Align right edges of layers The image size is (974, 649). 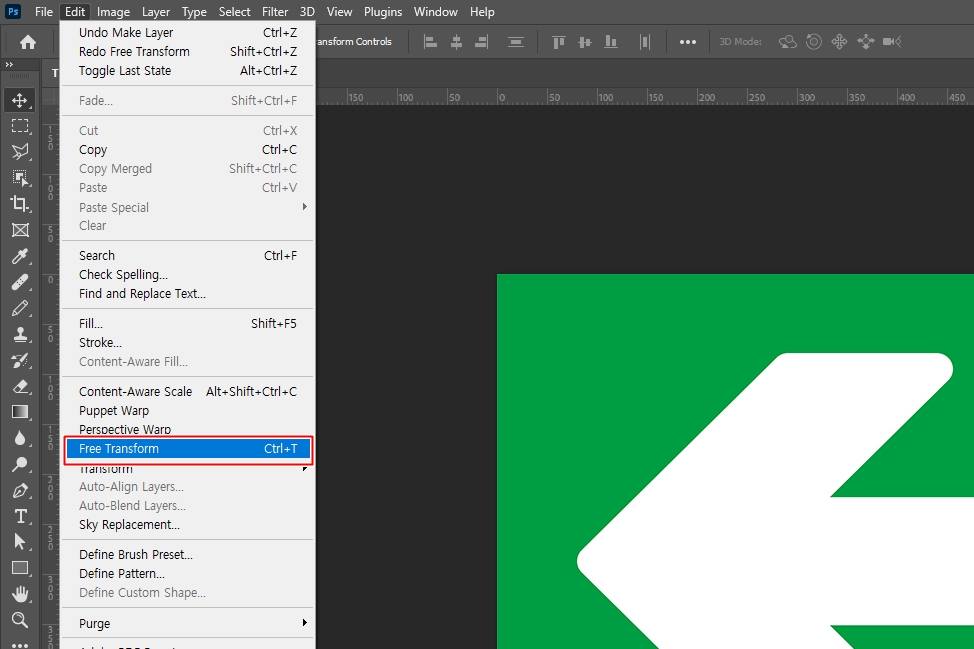pyautogui.click(x=481, y=42)
